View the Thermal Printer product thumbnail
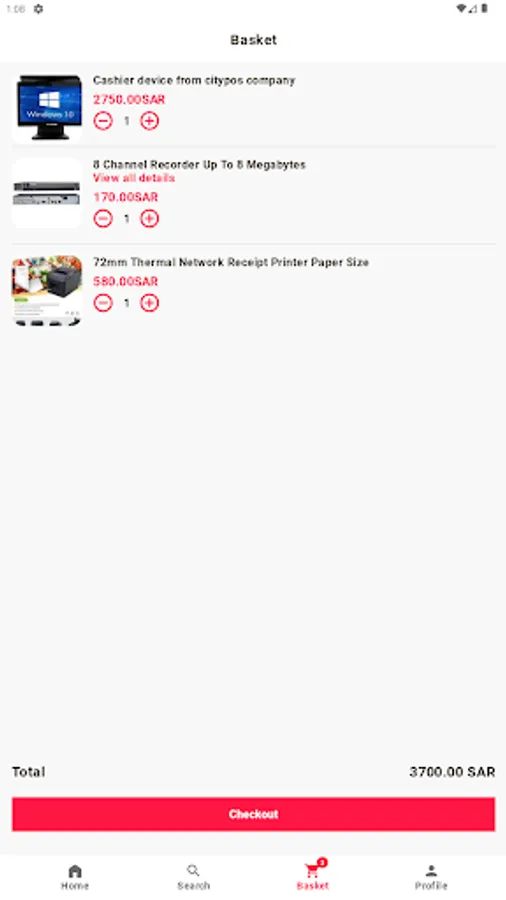Image resolution: width=506 pixels, height=900 pixels. pyautogui.click(x=47, y=290)
